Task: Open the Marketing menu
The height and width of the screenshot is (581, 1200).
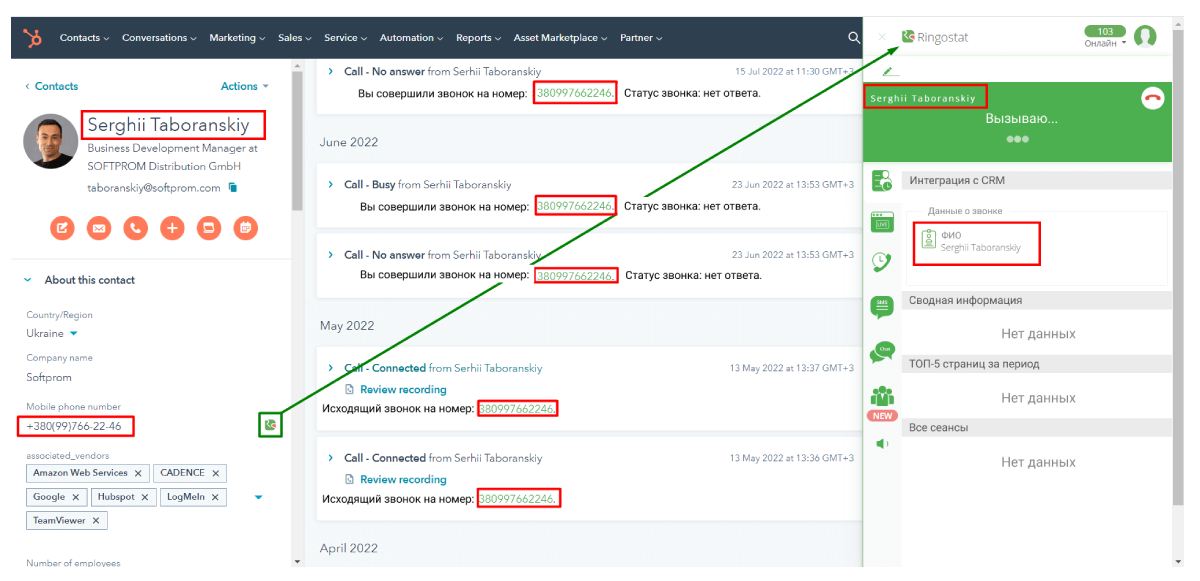Action: pyautogui.click(x=236, y=38)
